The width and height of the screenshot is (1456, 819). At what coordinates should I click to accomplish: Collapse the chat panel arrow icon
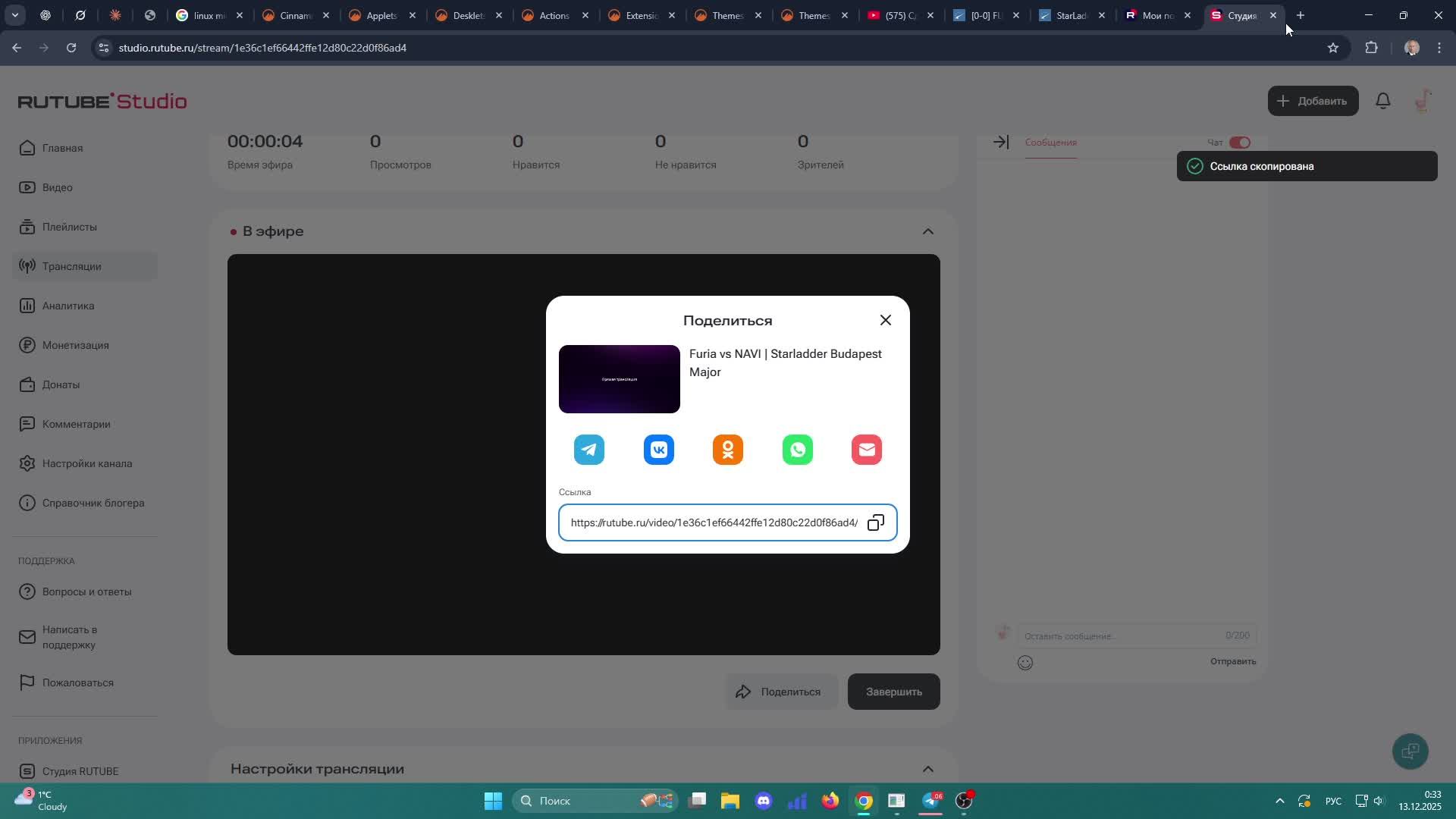[1000, 143]
